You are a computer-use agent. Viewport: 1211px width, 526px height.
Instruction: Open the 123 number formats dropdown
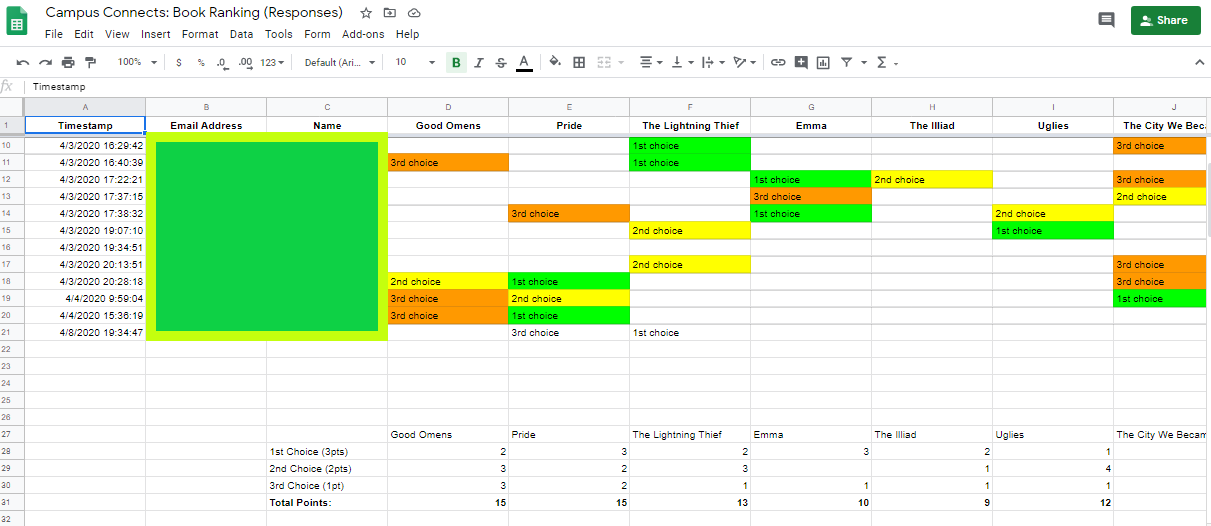272,62
